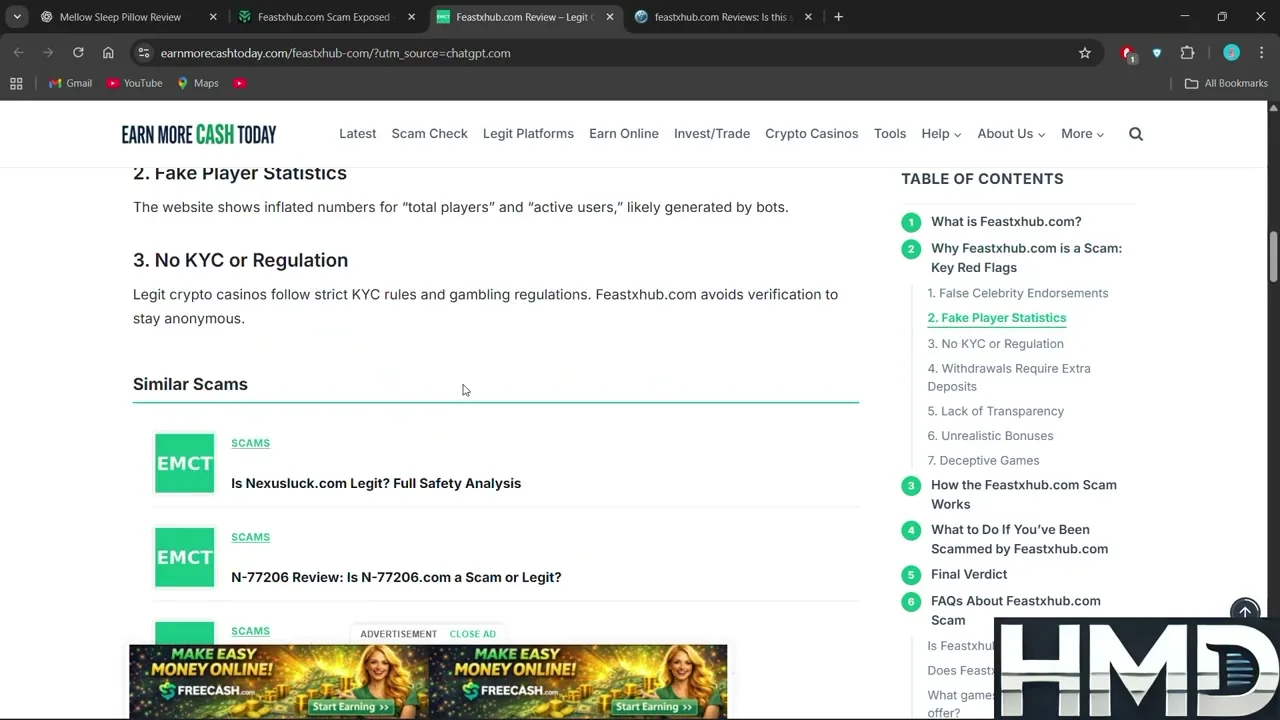Open the Latest menu item
Image resolution: width=1280 pixels, height=720 pixels.
tap(357, 134)
